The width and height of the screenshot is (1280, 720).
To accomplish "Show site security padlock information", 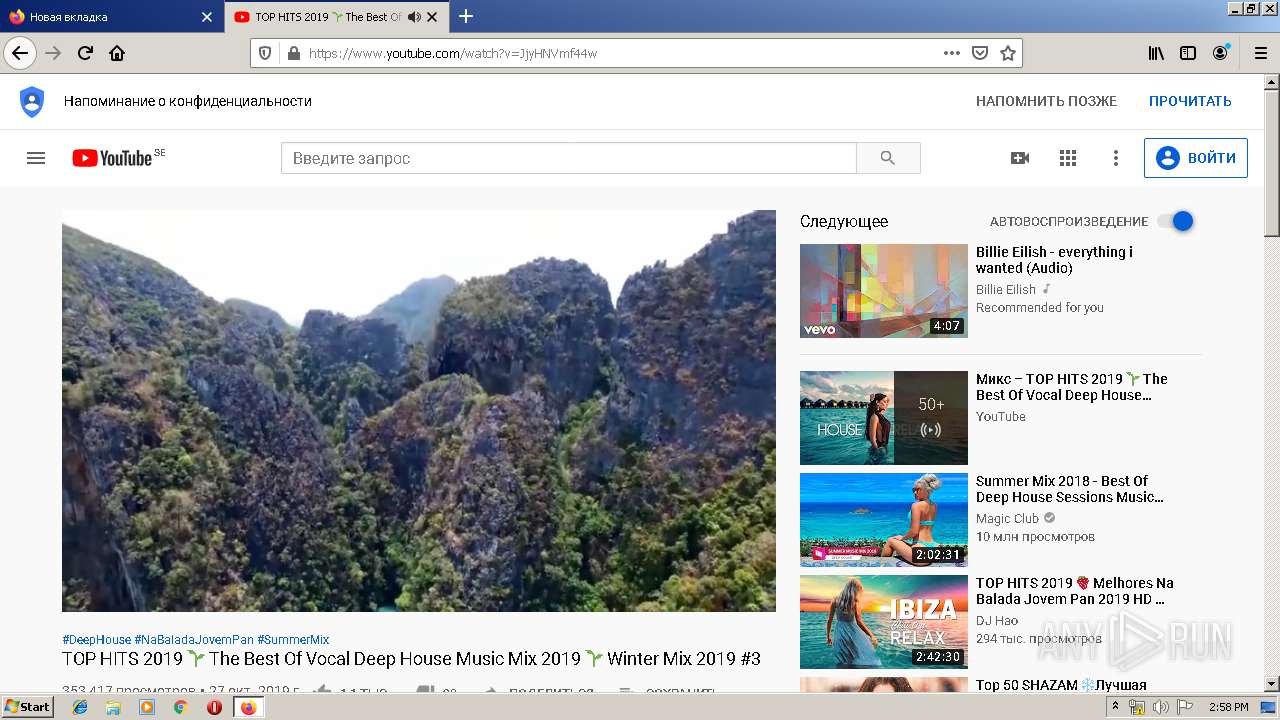I will point(293,53).
